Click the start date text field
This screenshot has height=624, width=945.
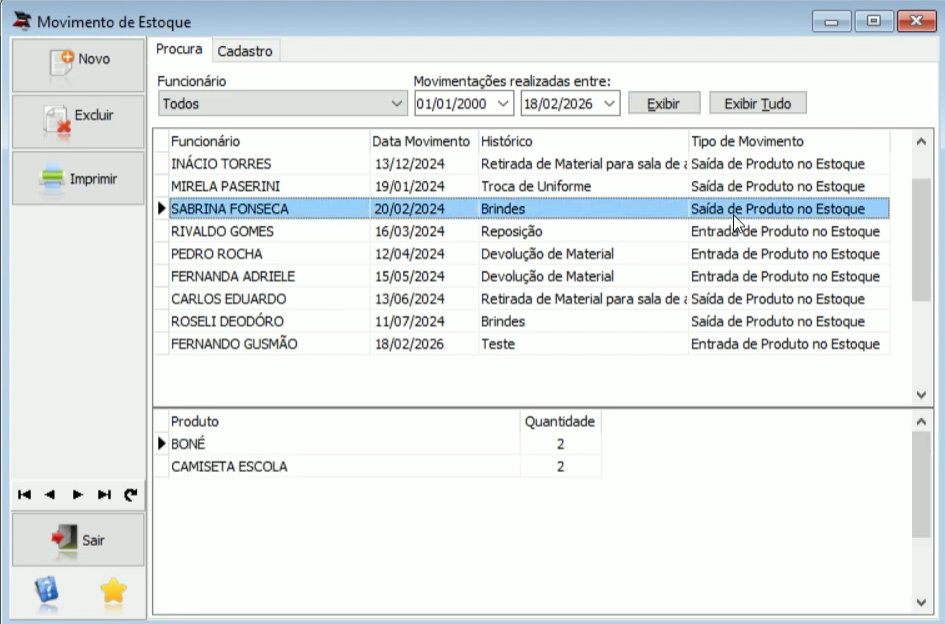click(454, 104)
